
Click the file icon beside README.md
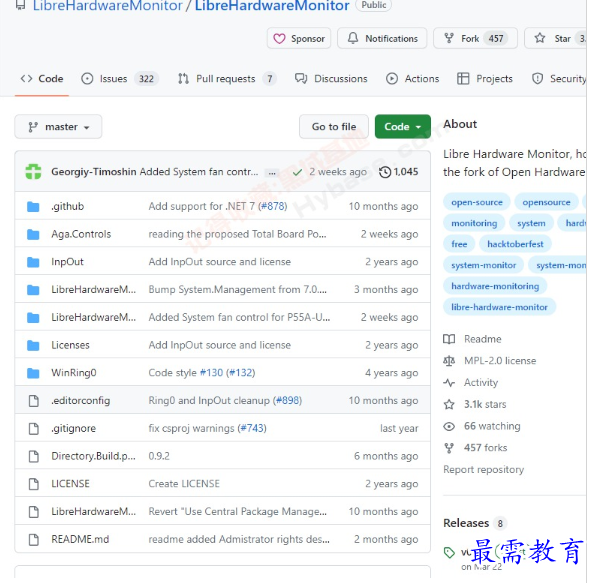pyautogui.click(x=34, y=539)
